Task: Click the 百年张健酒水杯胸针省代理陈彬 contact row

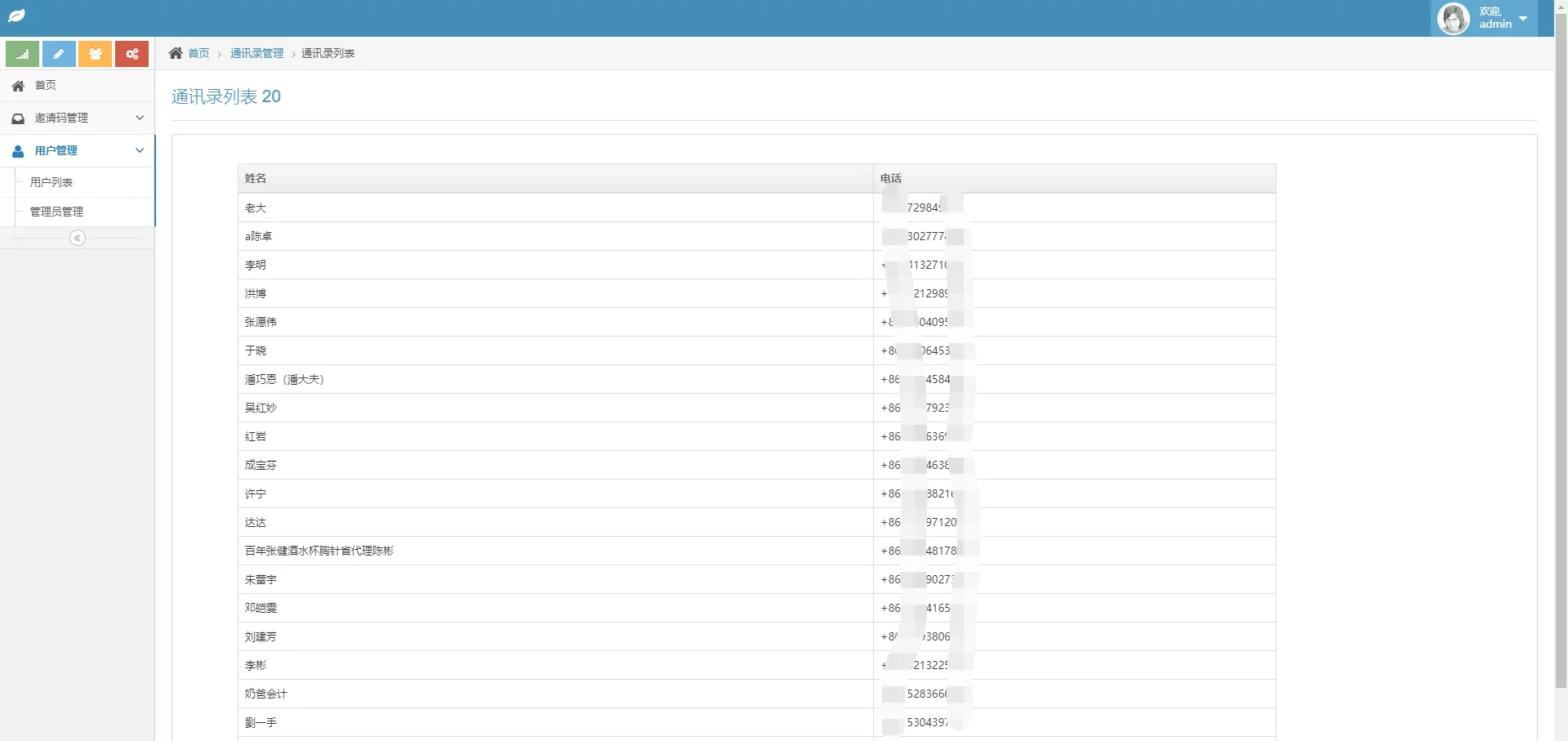Action: point(319,551)
